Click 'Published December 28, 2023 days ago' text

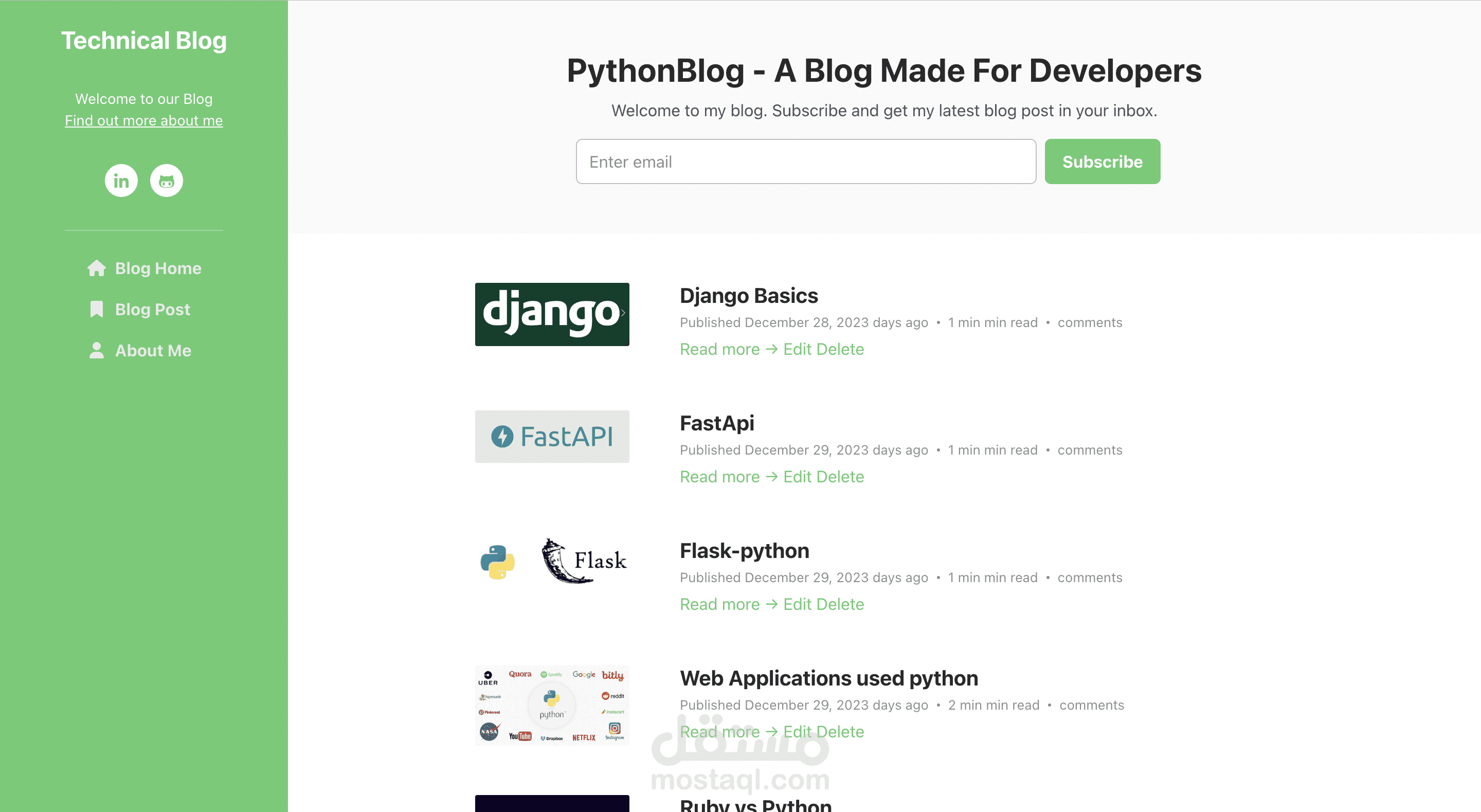coord(804,322)
